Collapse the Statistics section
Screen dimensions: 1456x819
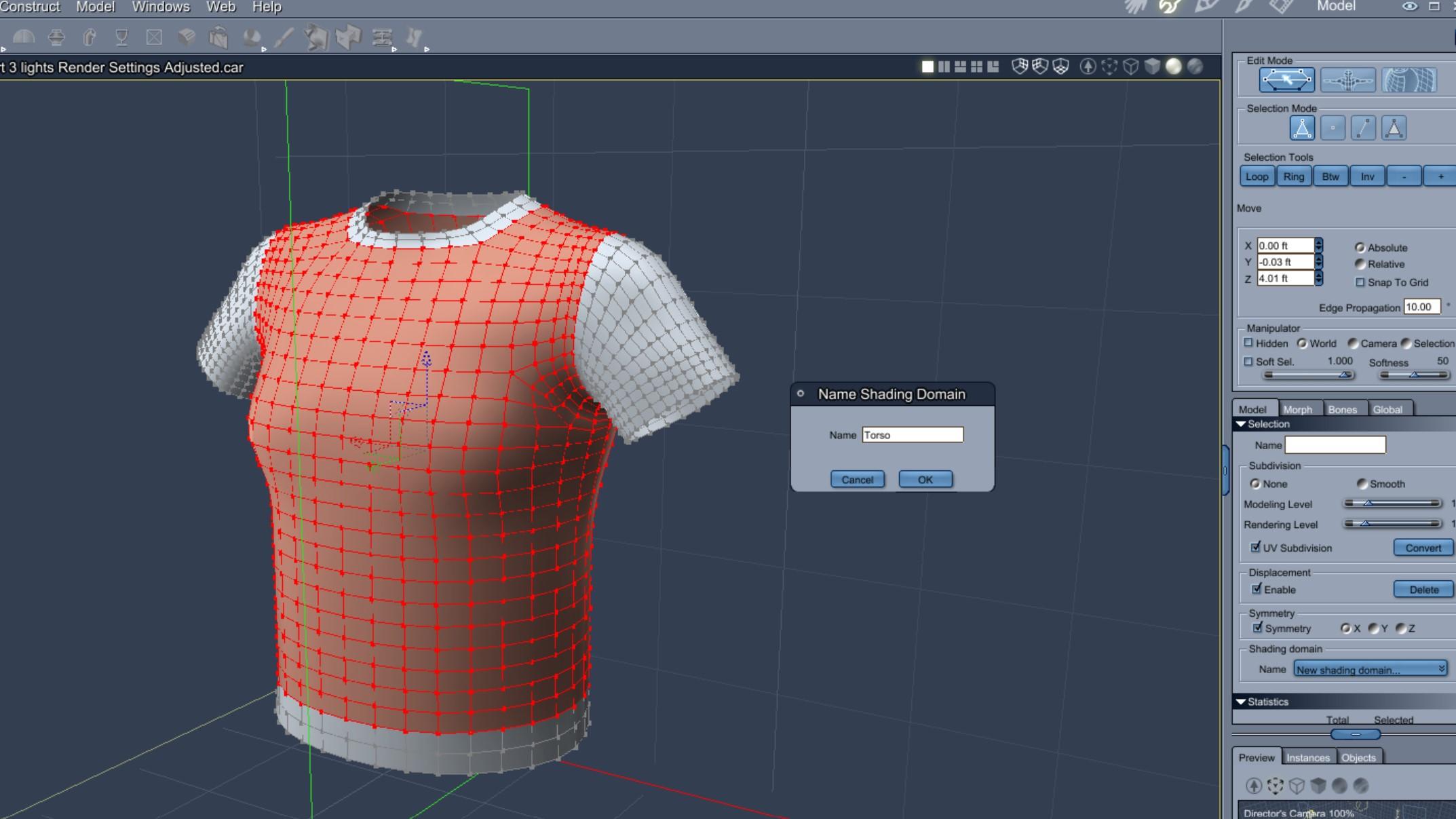click(x=1241, y=702)
